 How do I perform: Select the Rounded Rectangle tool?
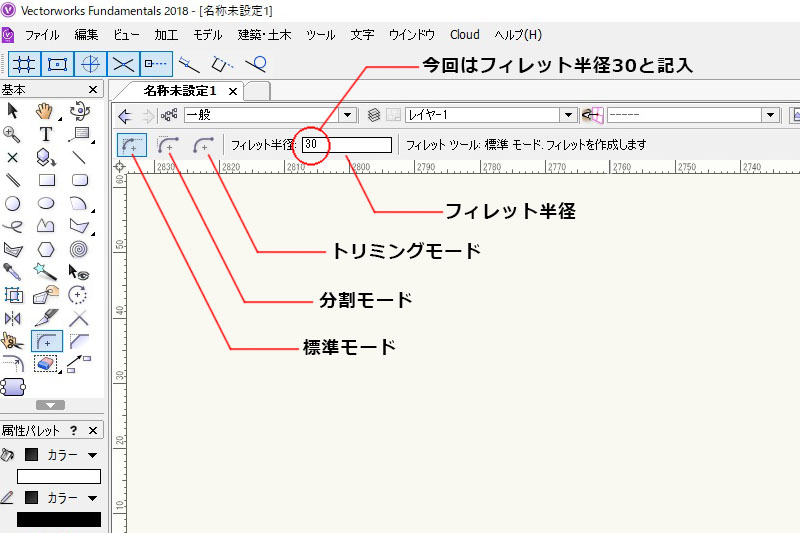pyautogui.click(x=80, y=180)
